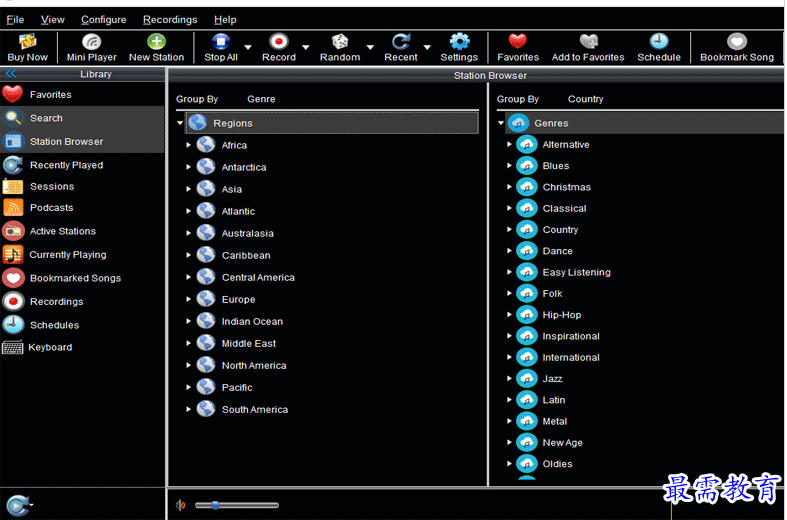
Task: Start recording with the Record icon
Action: click(279, 48)
